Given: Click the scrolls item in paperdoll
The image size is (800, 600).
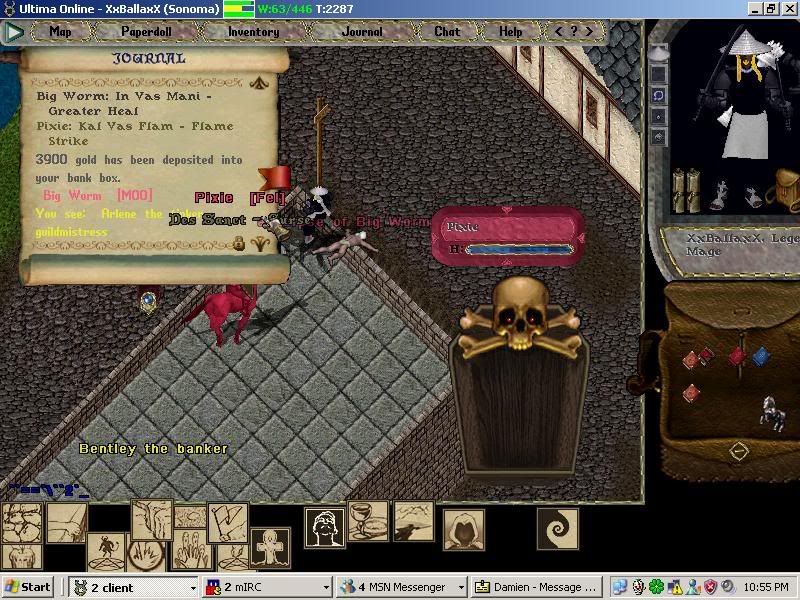Looking at the screenshot, I should pyautogui.click(x=686, y=190).
